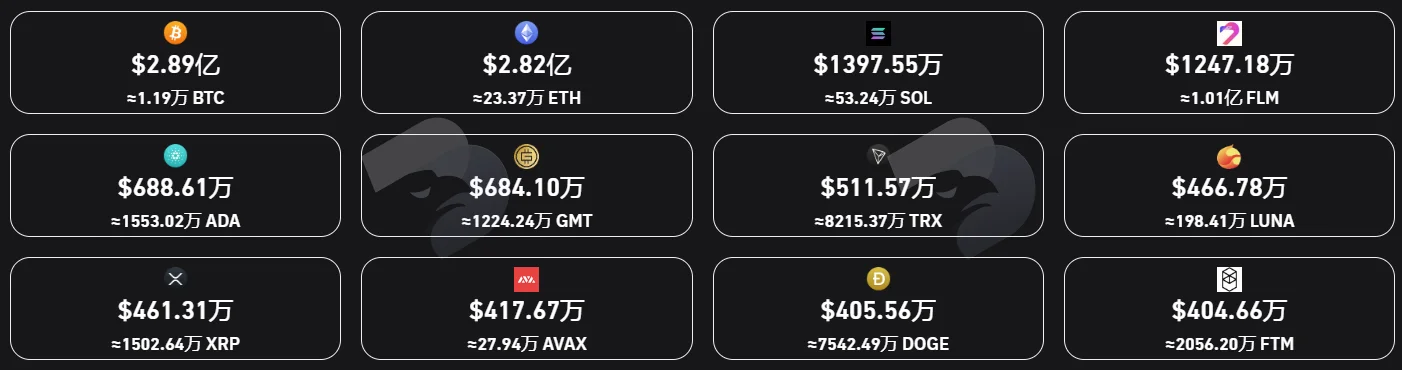Click the Solana logo icon
This screenshot has width=1402, height=370.
click(x=878, y=33)
